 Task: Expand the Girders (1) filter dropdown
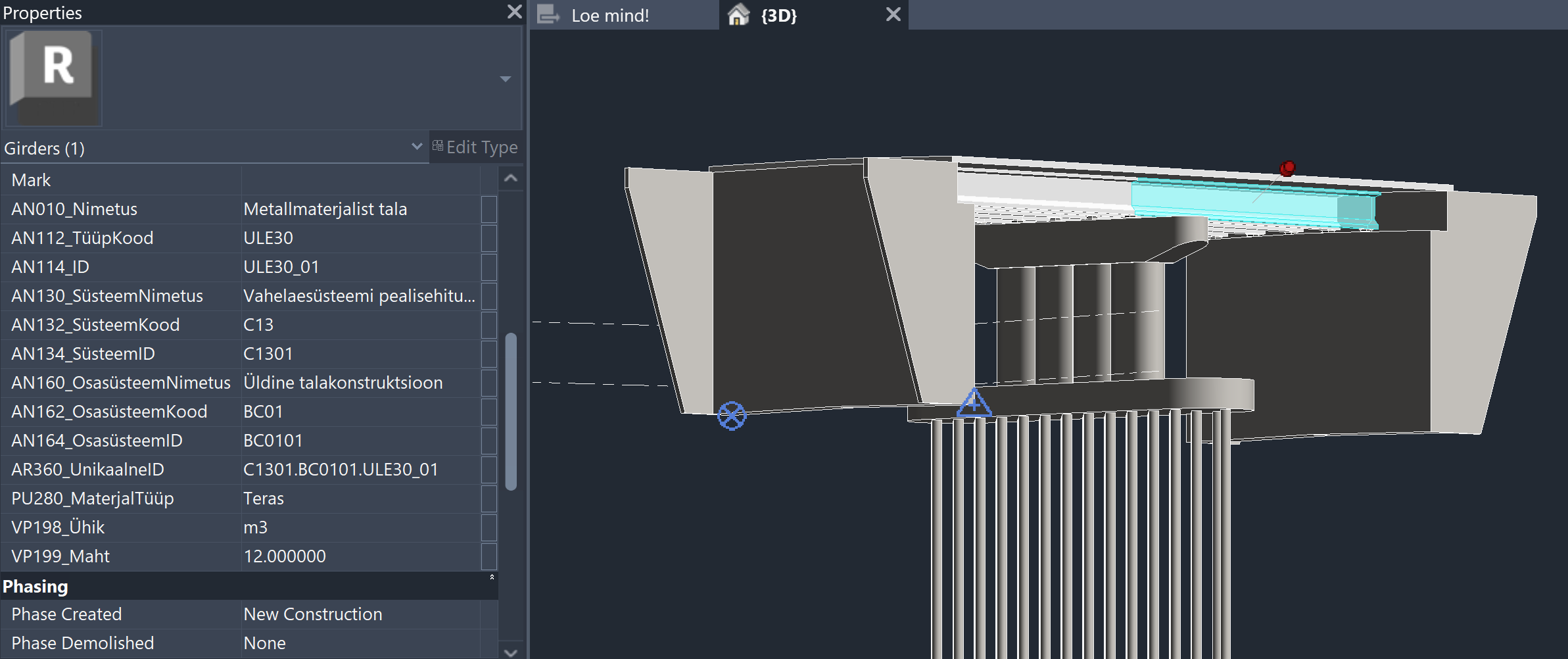click(416, 147)
